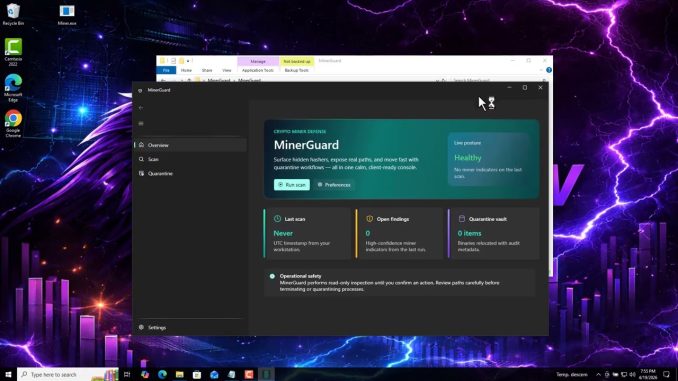
Task: Click the Open findings warning icon
Action: [x=369, y=219]
